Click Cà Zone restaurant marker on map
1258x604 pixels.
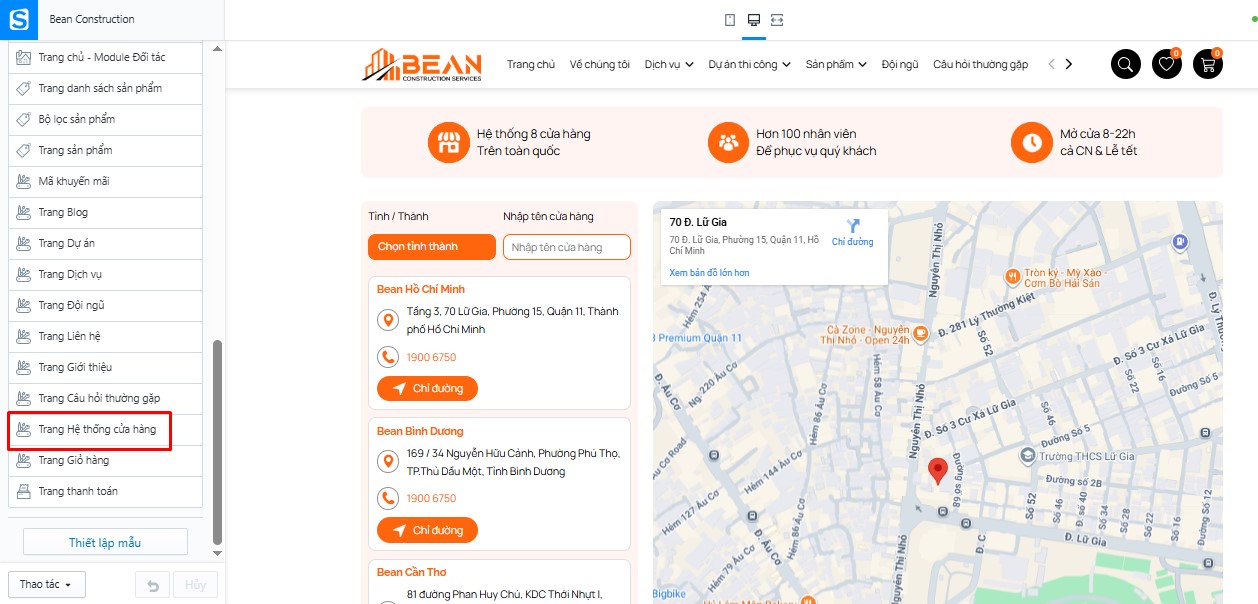click(920, 333)
